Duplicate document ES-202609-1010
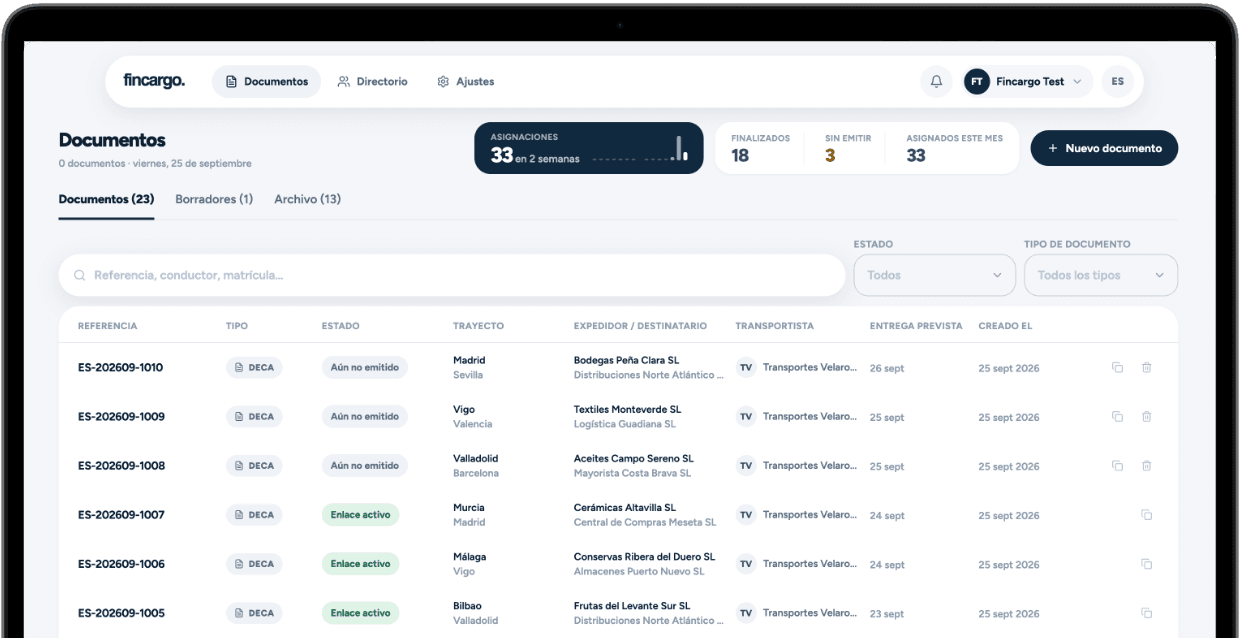This screenshot has width=1243, height=638. pos(1118,368)
